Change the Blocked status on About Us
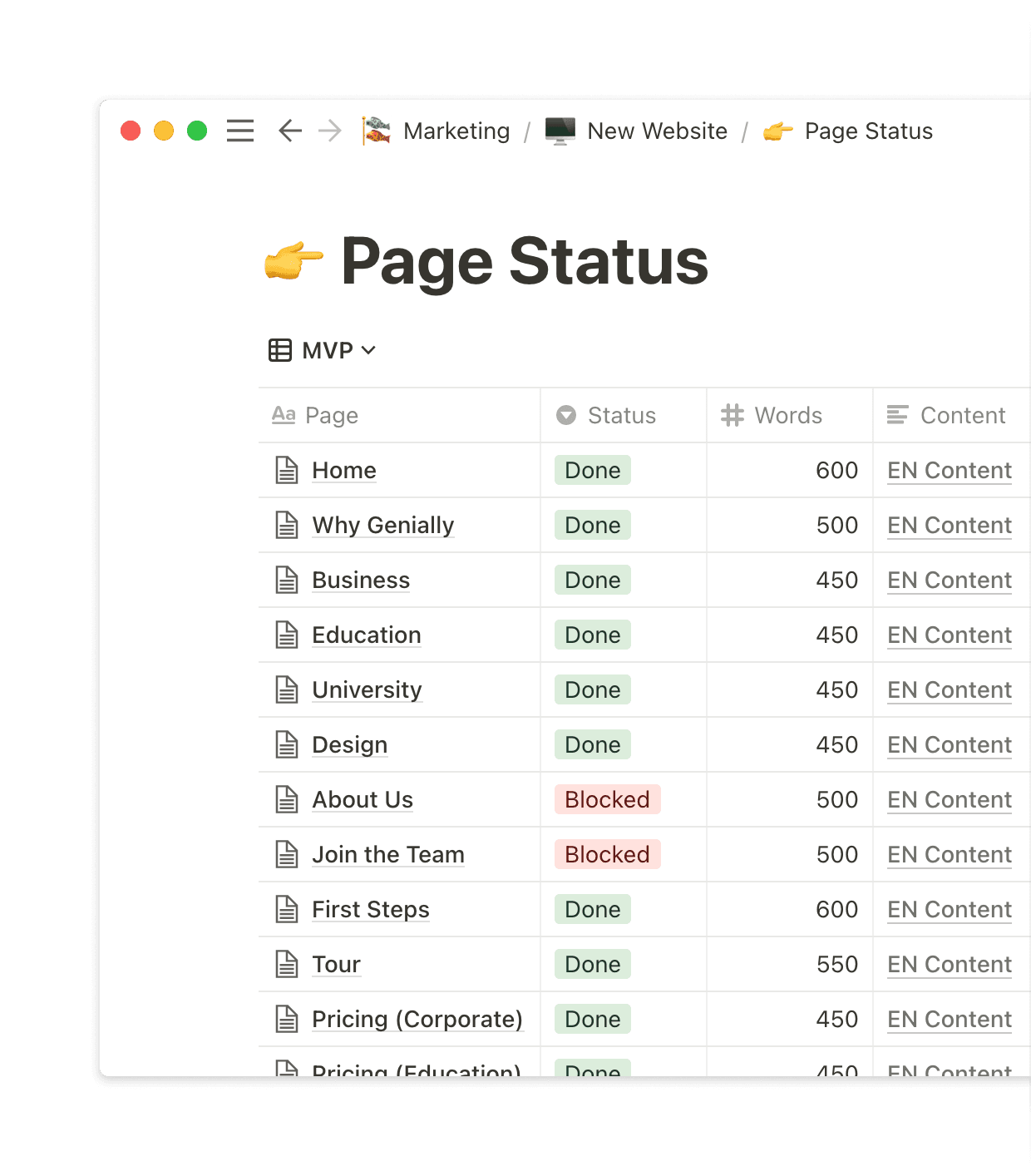Viewport: 1031px width, 1176px height. pos(607,799)
